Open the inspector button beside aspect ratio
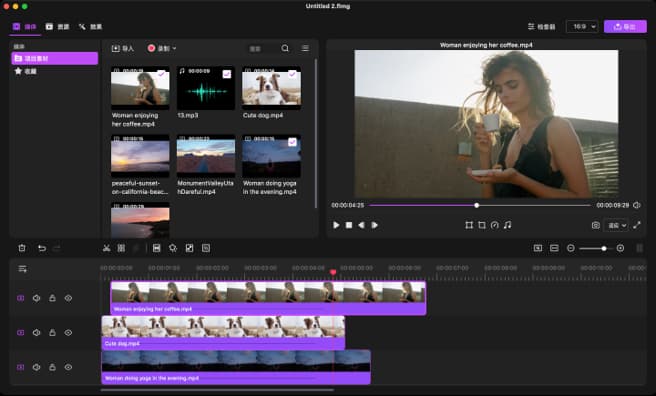 [541, 26]
